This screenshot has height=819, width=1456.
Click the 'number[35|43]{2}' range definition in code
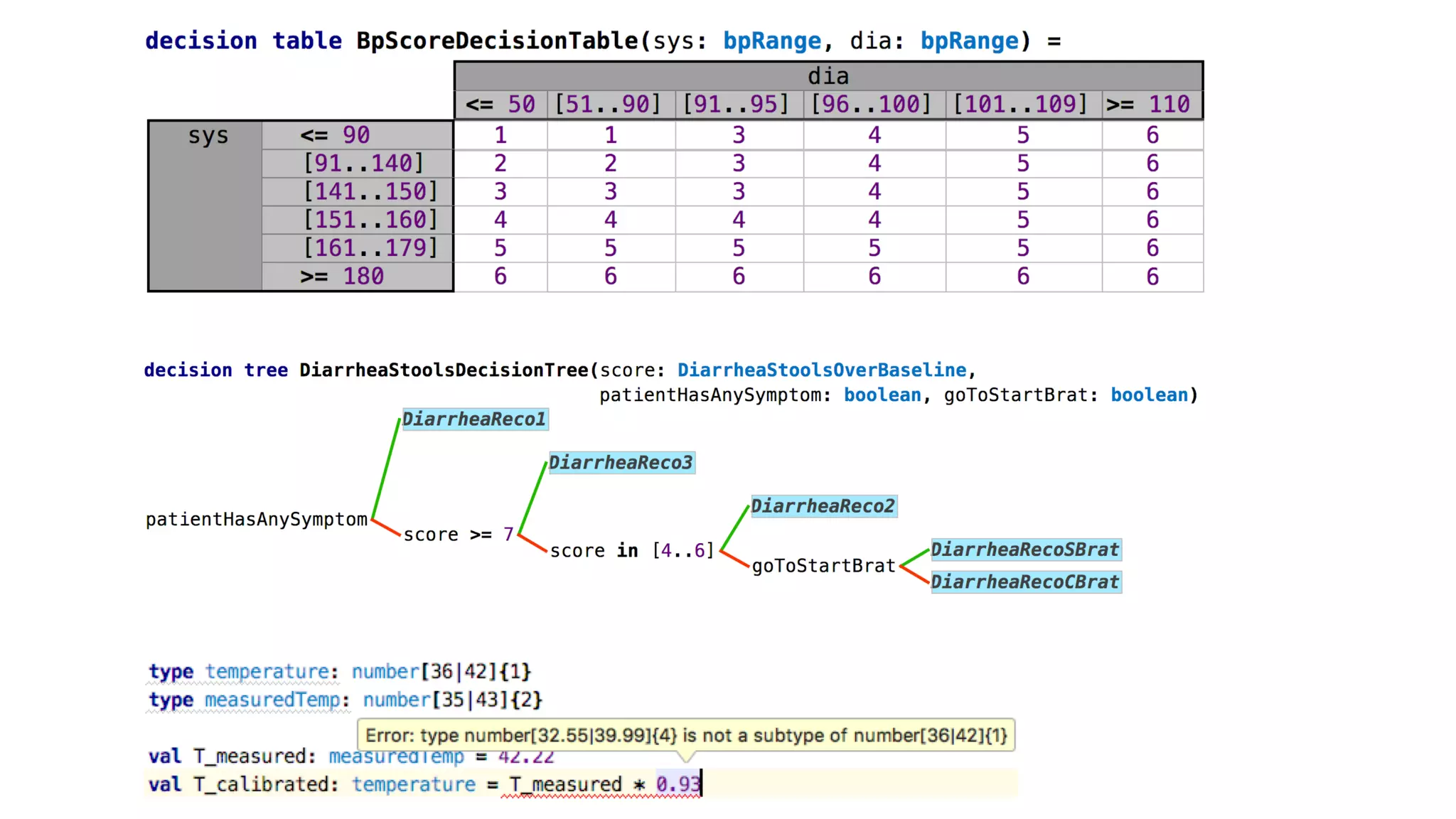pyautogui.click(x=453, y=700)
